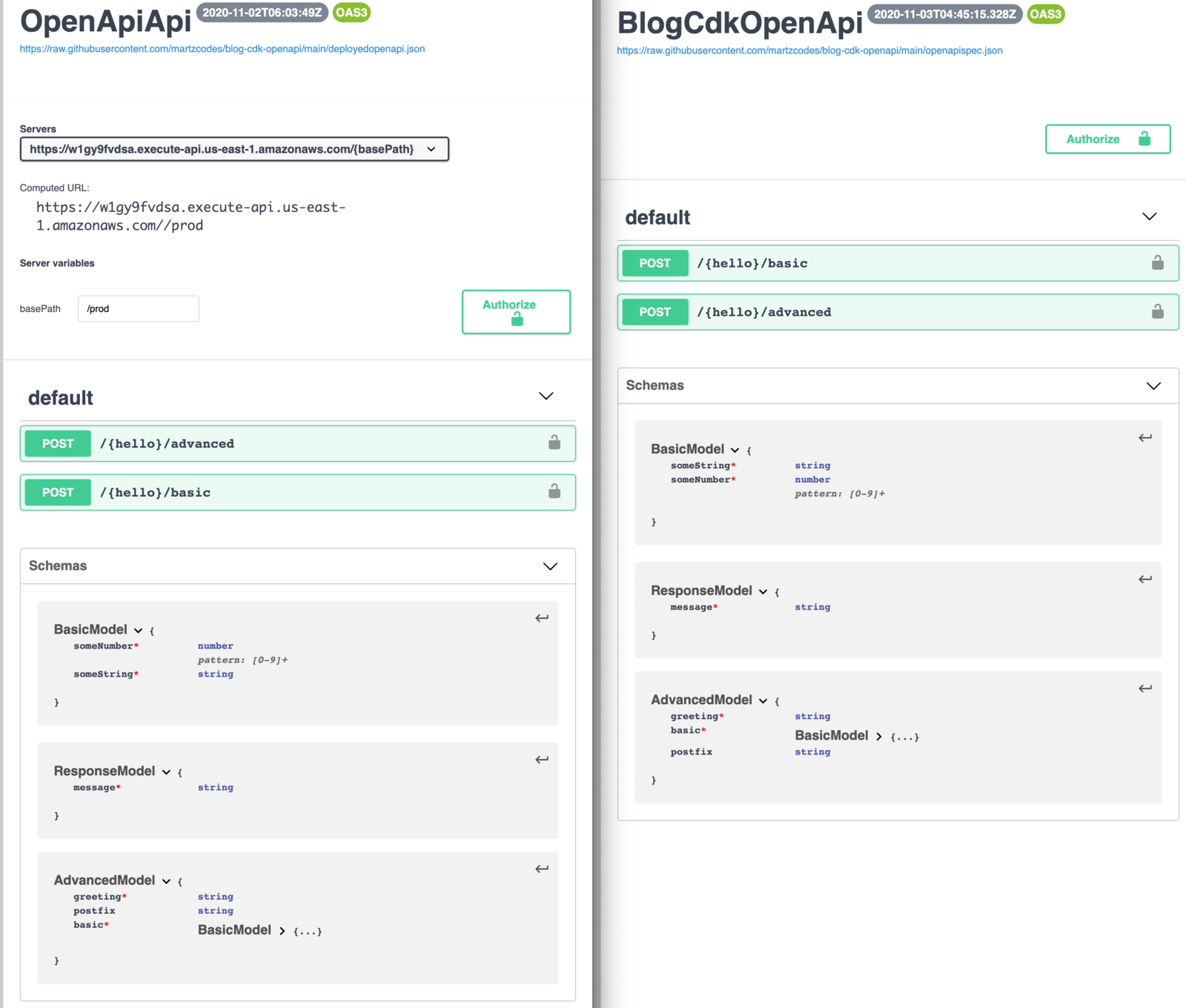Open the deployedopenapi.json link

click(222, 49)
